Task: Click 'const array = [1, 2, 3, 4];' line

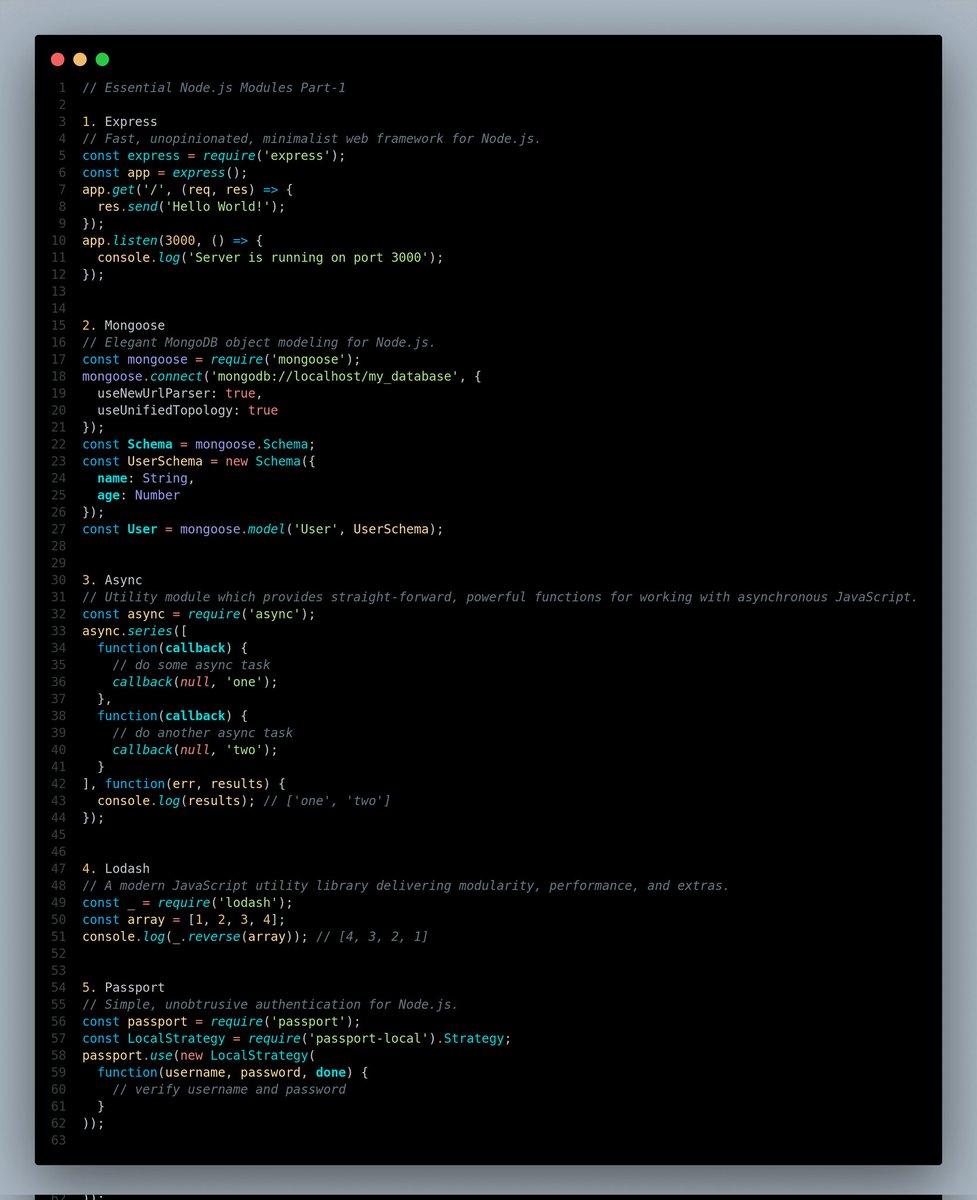Action: [x=184, y=920]
